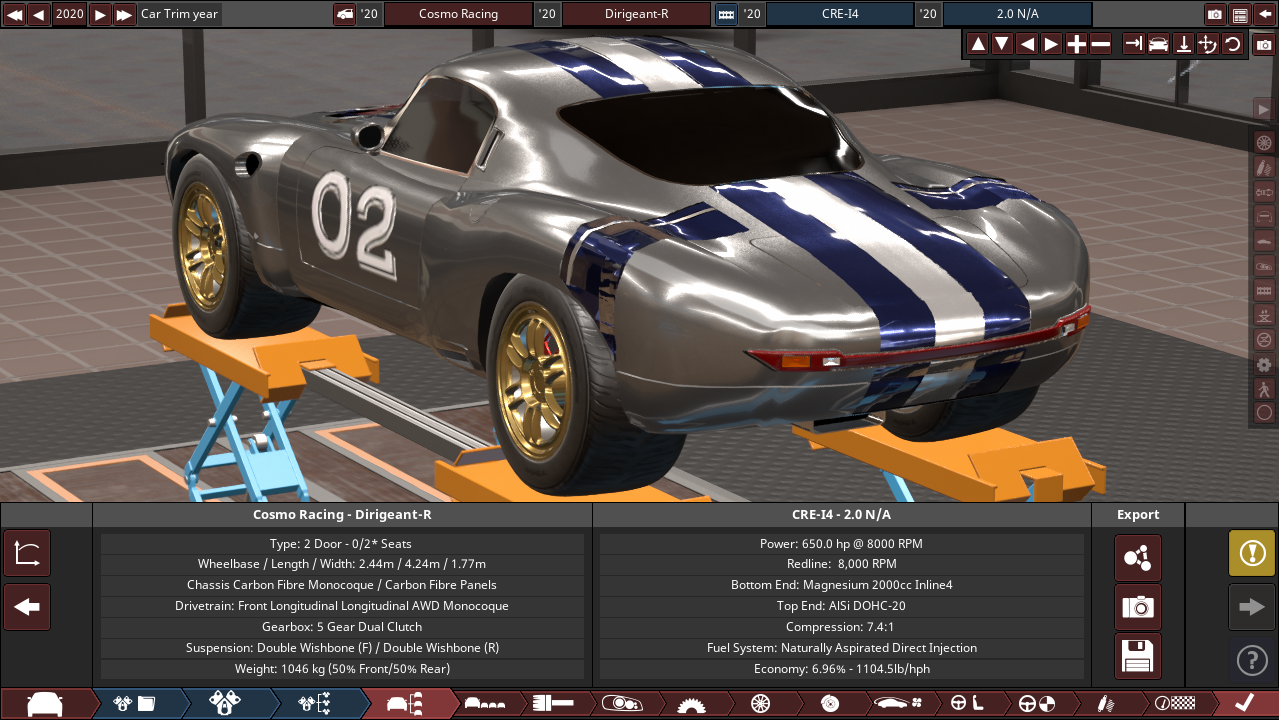Click the arrow-to-bar camera view icon
This screenshot has width=1279, height=720.
[1134, 44]
